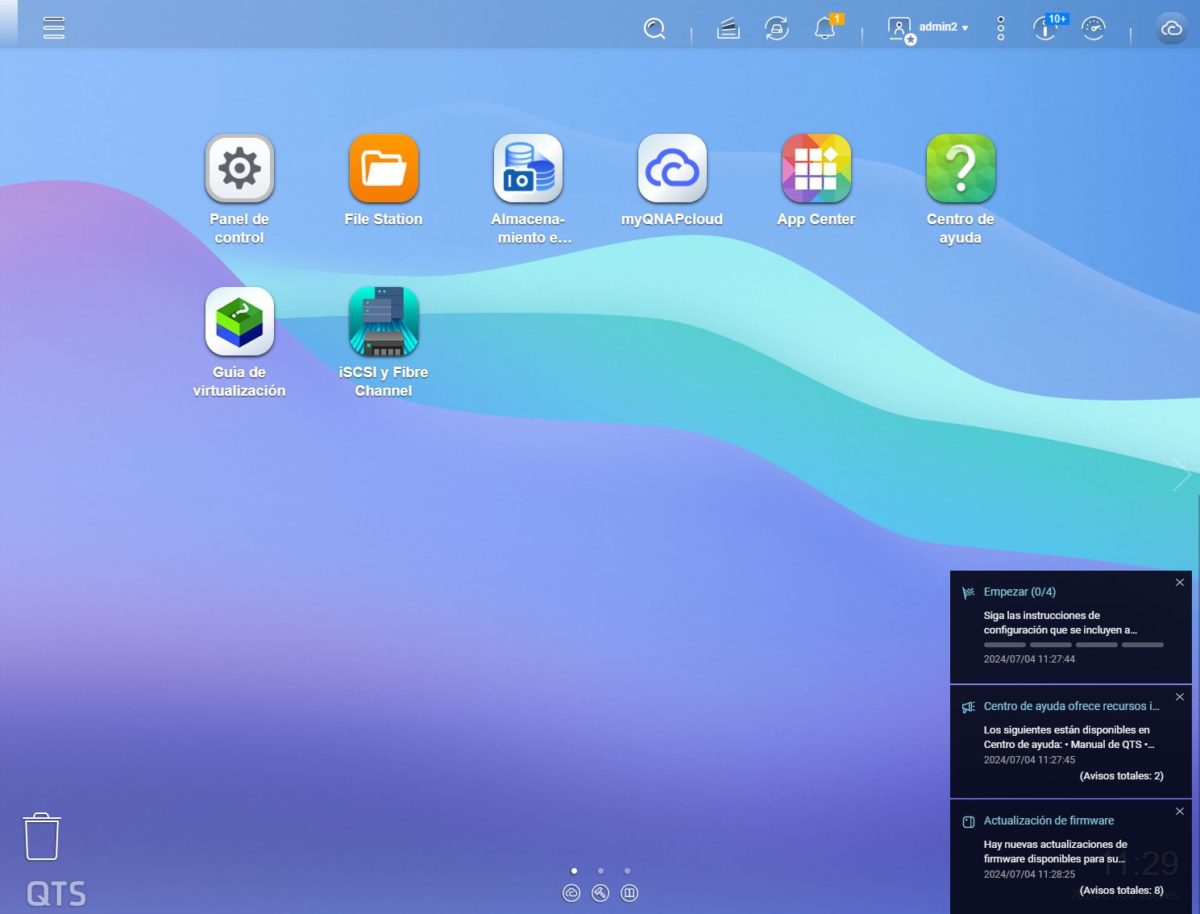
Task: Open the Empezar (0/4) notification title
Action: click(x=1019, y=592)
